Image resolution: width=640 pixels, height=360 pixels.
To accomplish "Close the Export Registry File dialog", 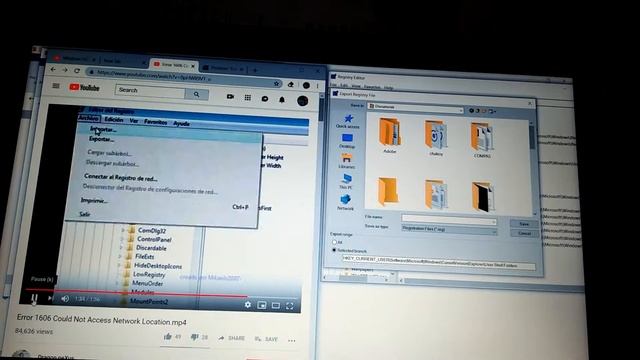I will (530, 103).
